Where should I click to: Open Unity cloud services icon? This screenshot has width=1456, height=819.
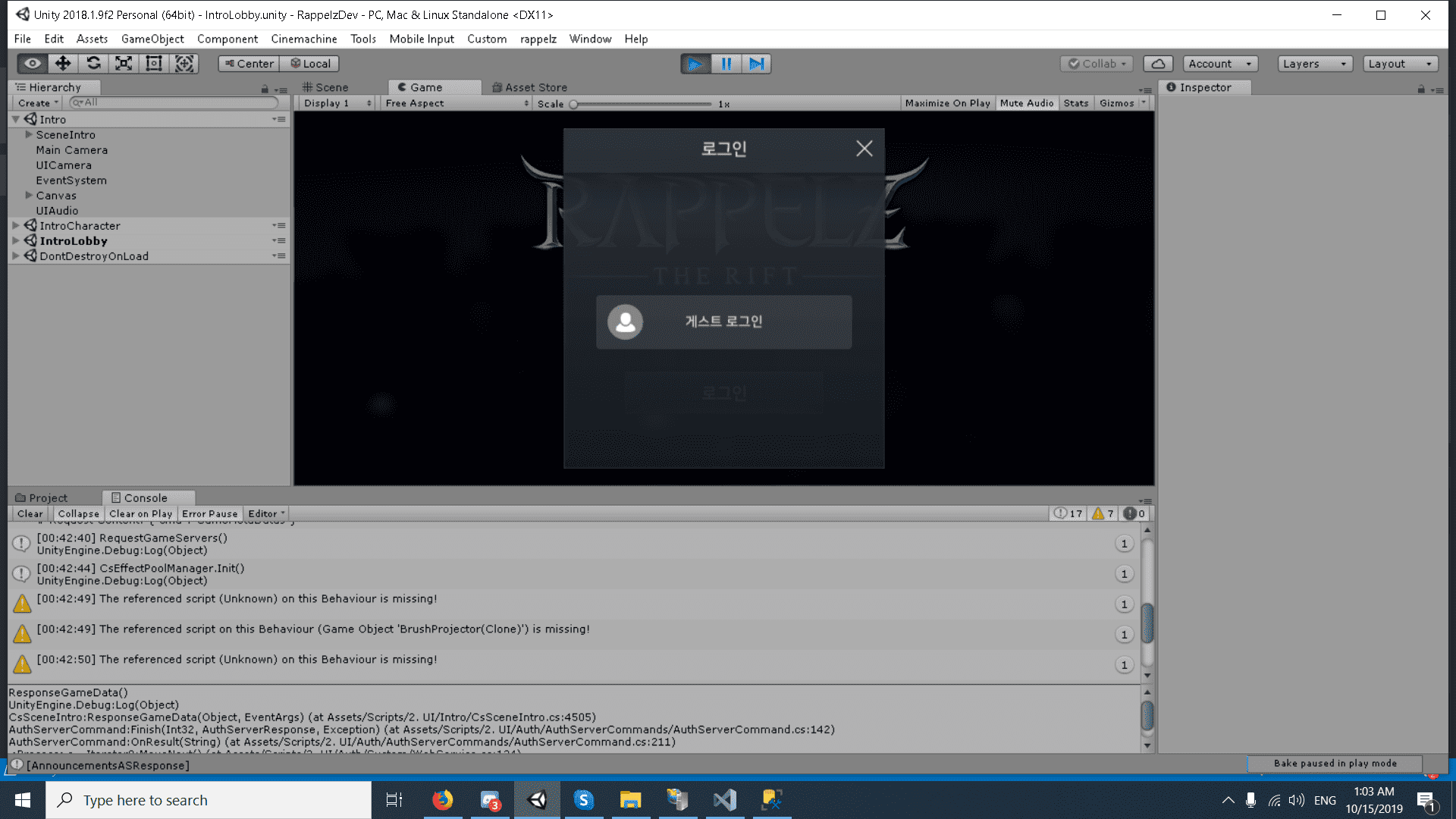point(1158,64)
